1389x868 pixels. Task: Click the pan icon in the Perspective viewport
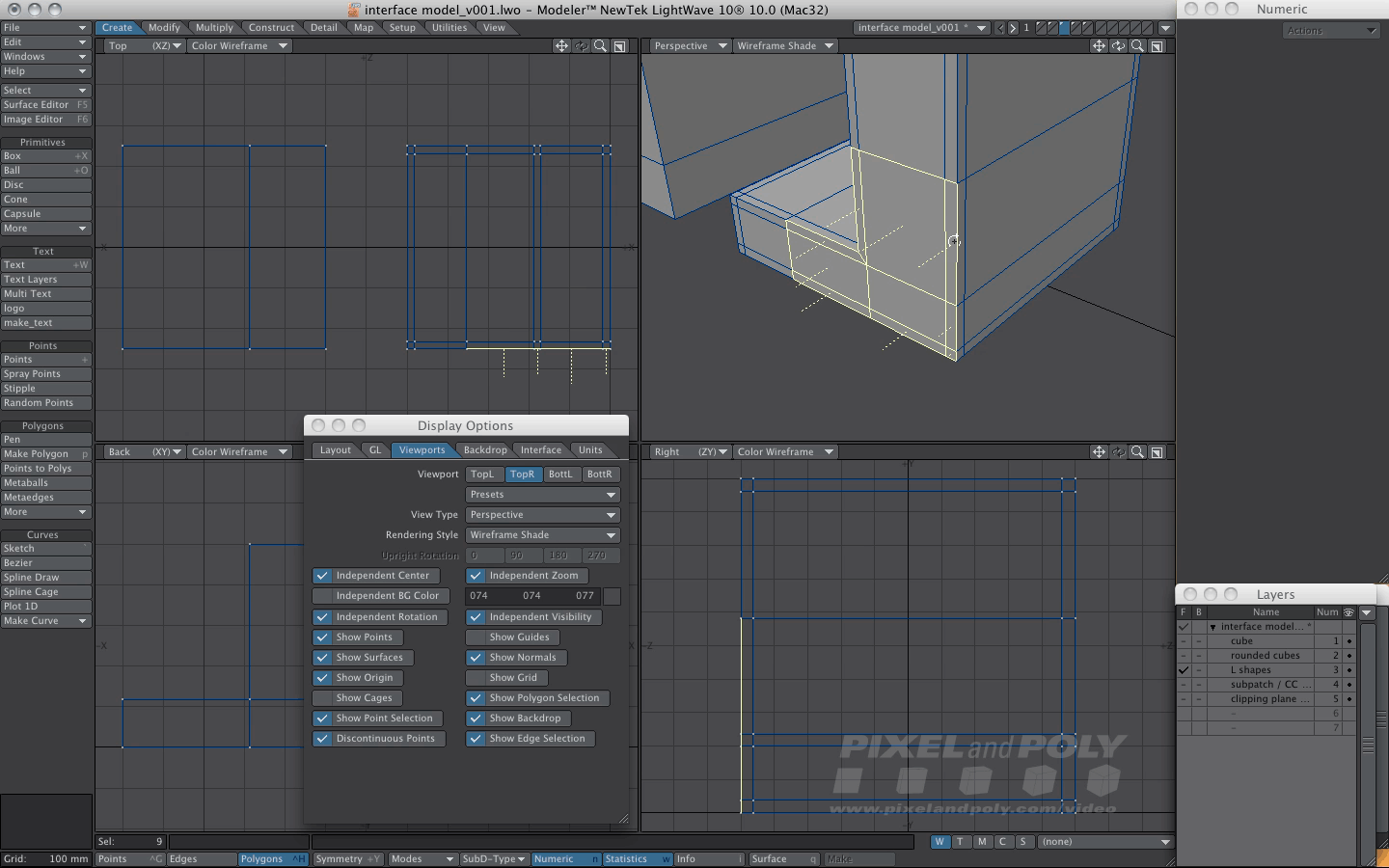click(1099, 45)
